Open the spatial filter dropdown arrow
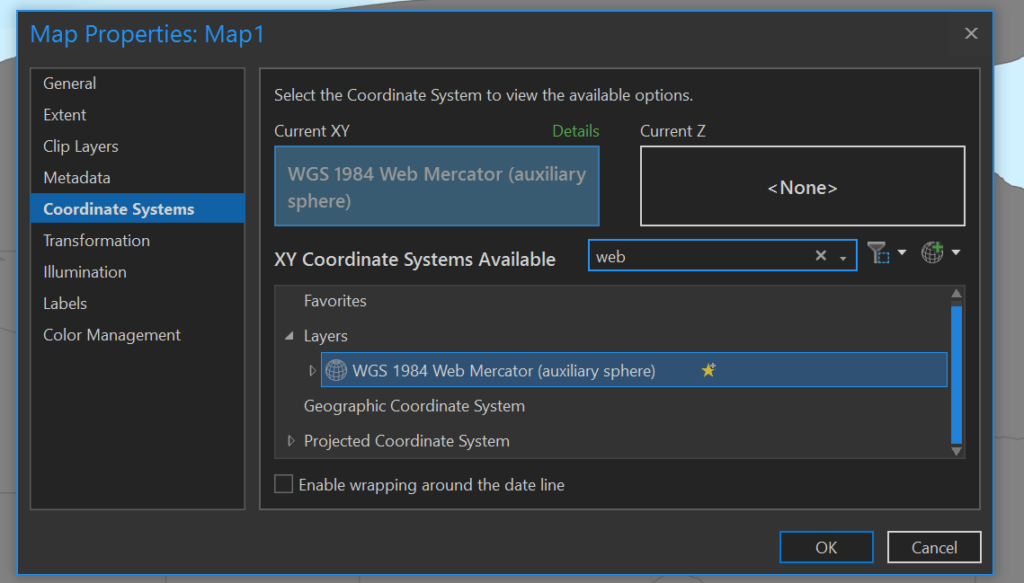 click(x=902, y=252)
